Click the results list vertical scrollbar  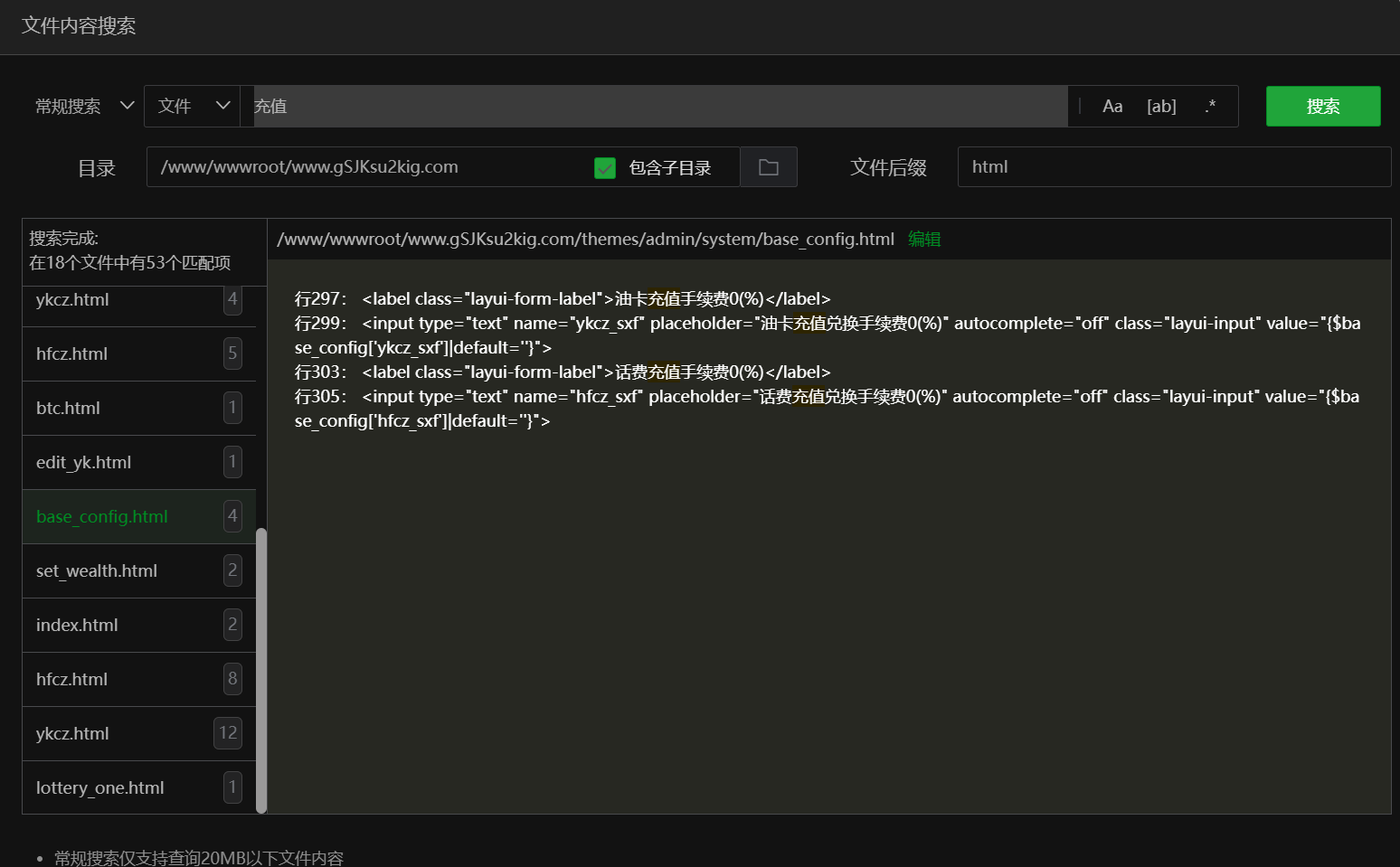click(x=261, y=669)
